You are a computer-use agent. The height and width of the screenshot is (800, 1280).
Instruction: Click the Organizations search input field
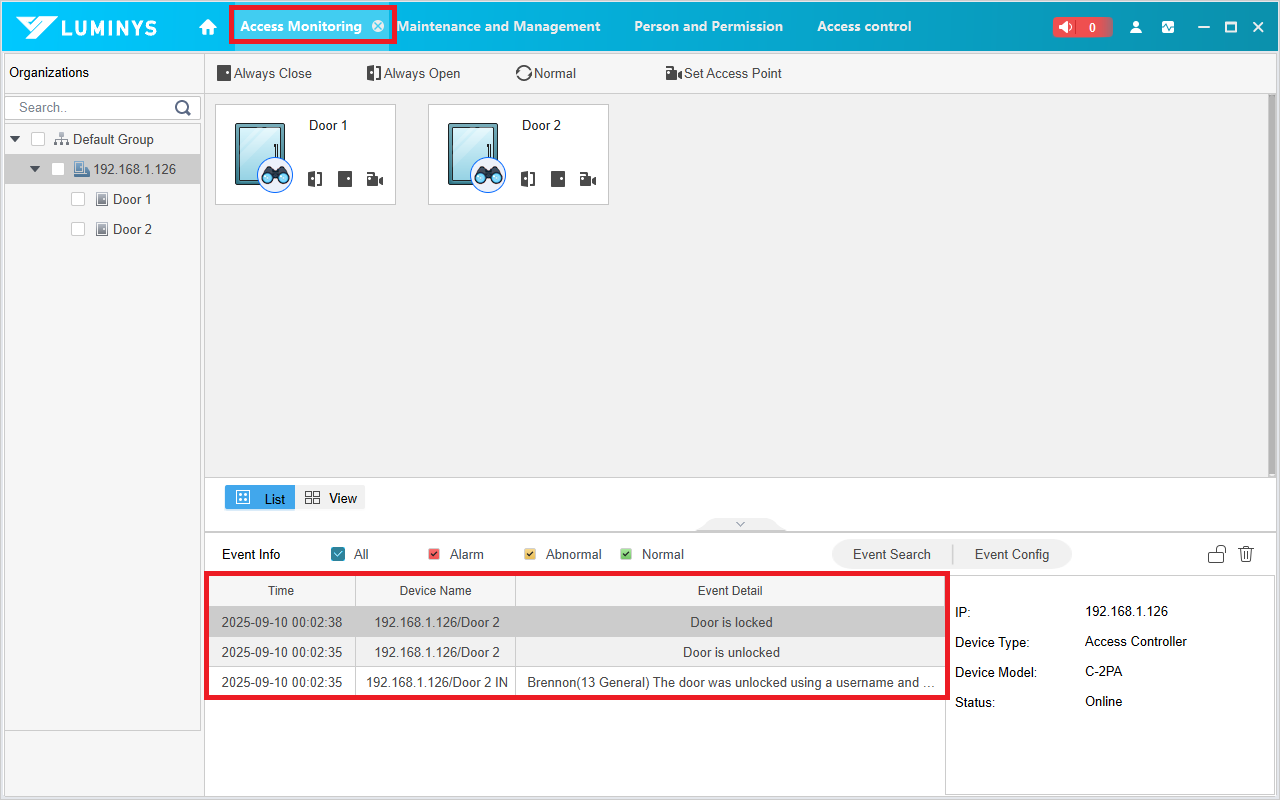point(90,108)
